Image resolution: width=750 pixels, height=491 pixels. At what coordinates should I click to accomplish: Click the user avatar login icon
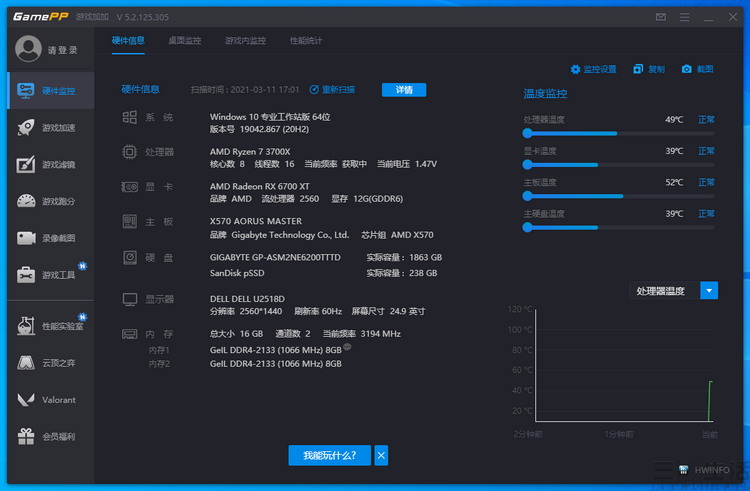tap(28, 49)
